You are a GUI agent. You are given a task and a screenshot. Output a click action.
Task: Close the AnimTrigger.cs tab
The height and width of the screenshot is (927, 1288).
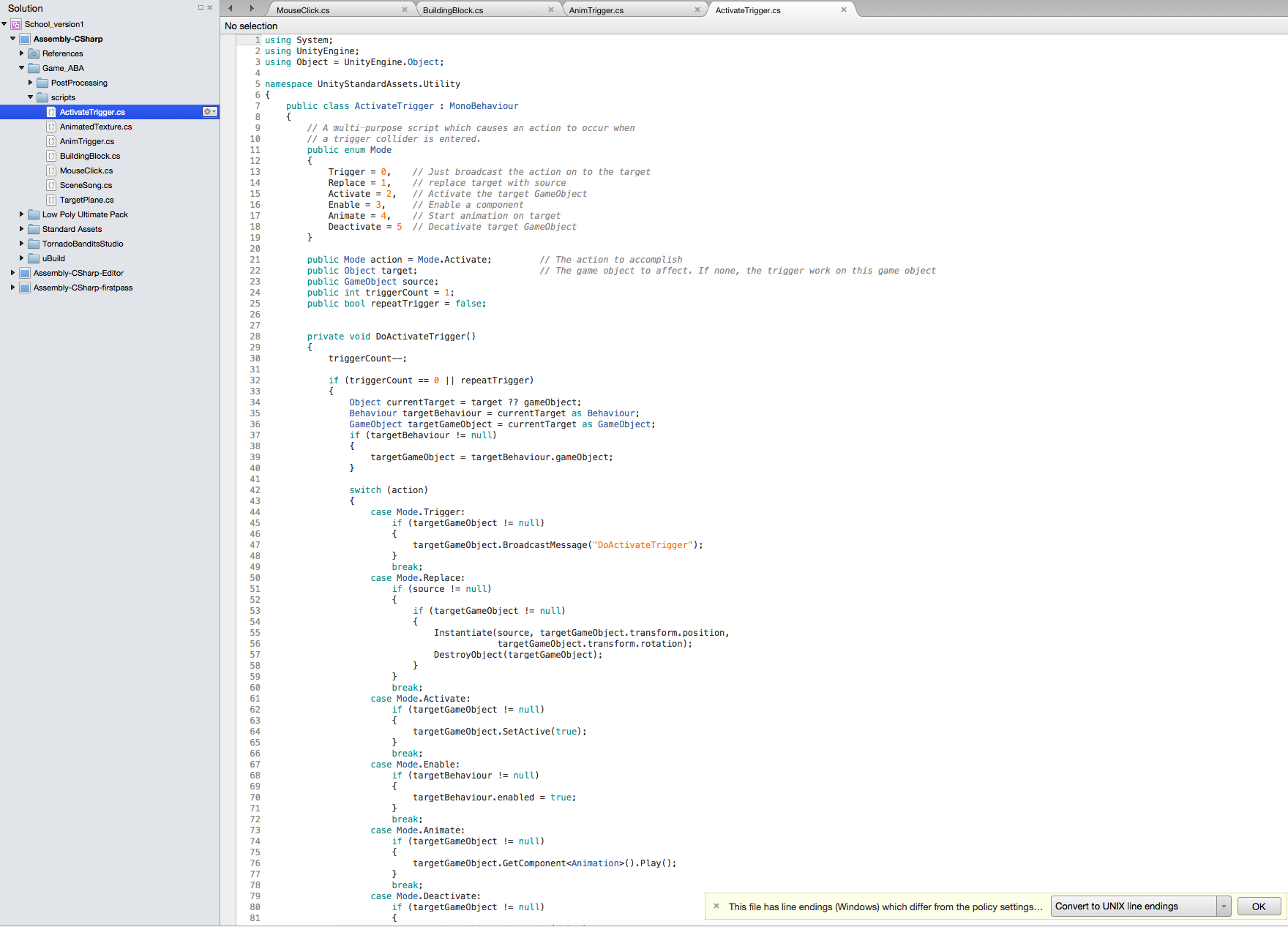pos(697,10)
